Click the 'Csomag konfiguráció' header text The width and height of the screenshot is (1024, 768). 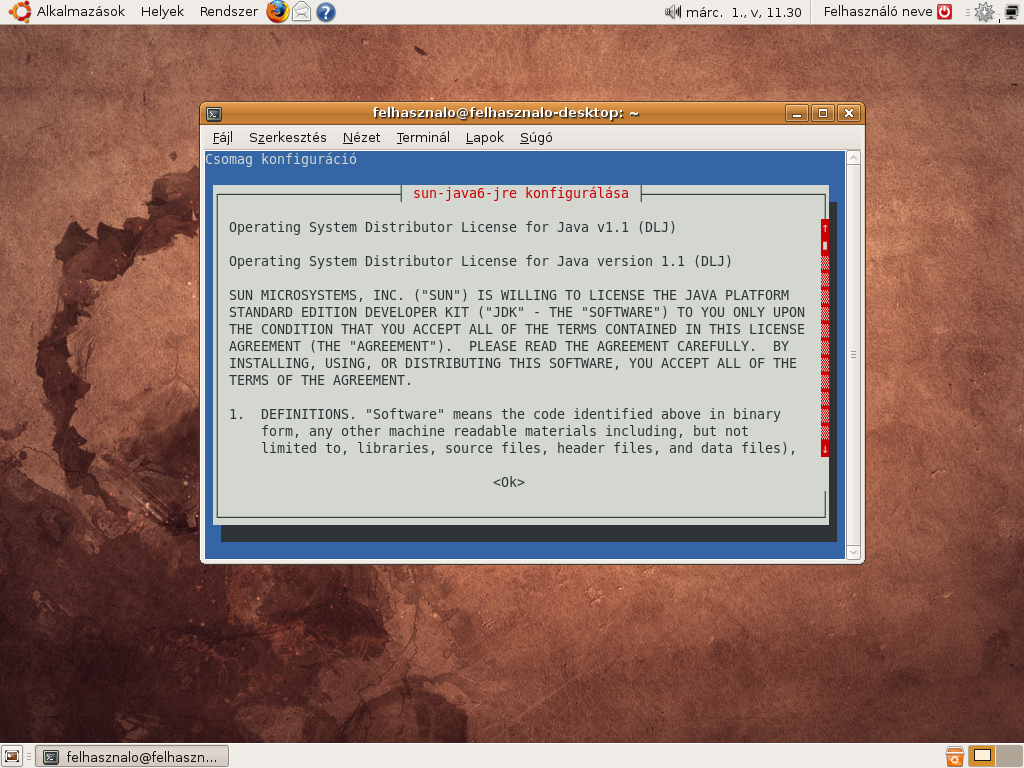[x=281, y=159]
